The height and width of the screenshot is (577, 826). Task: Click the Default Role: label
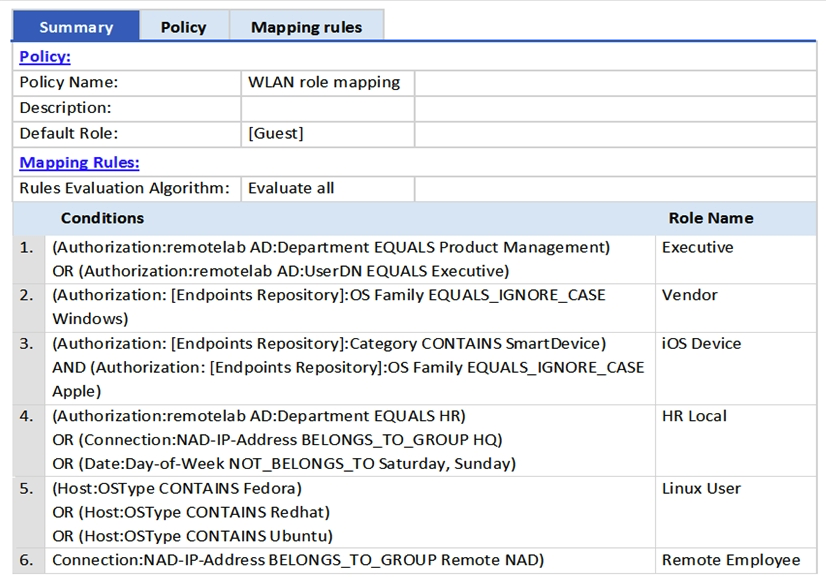69,133
